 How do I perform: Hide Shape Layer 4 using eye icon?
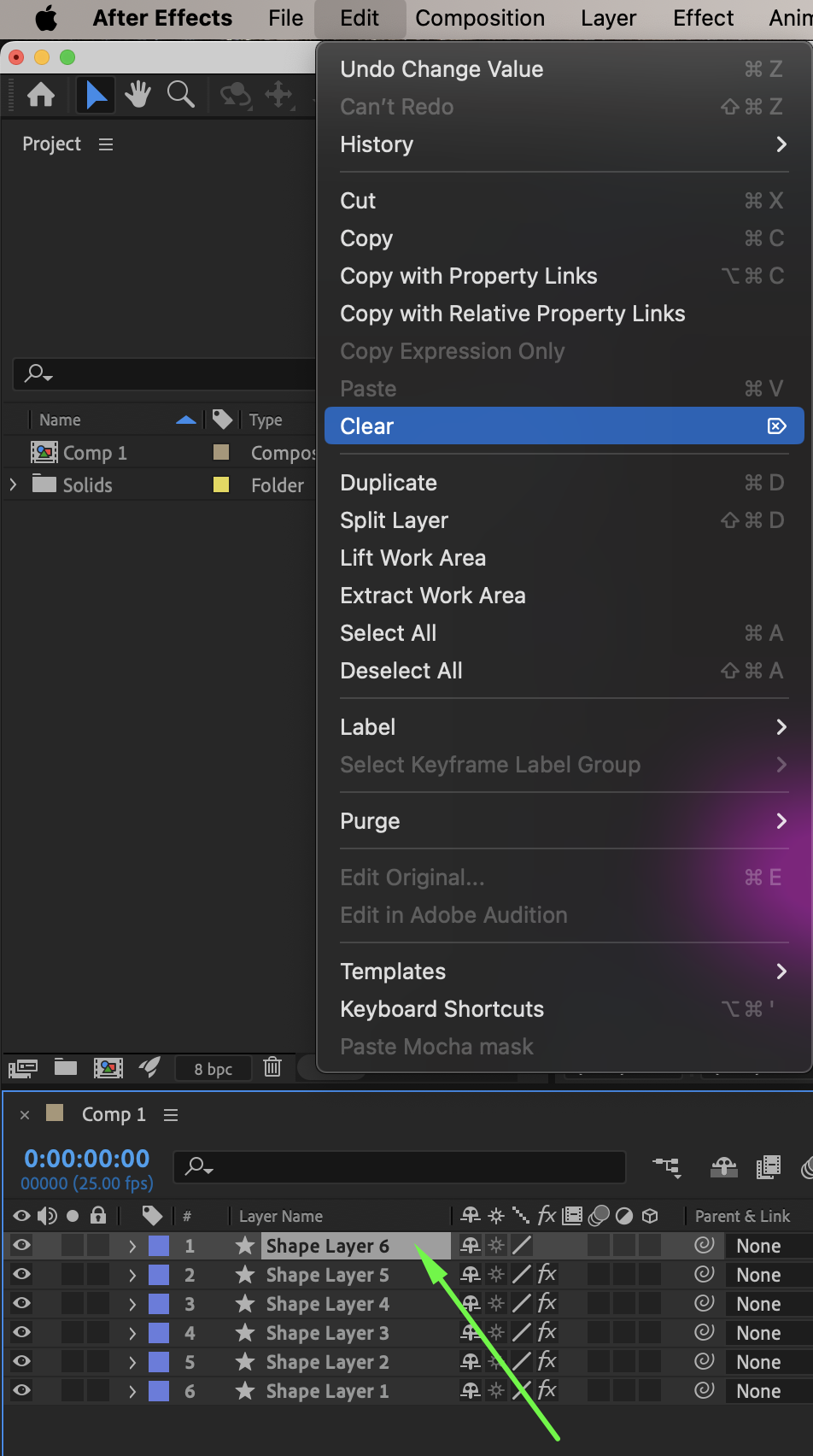(x=22, y=1304)
